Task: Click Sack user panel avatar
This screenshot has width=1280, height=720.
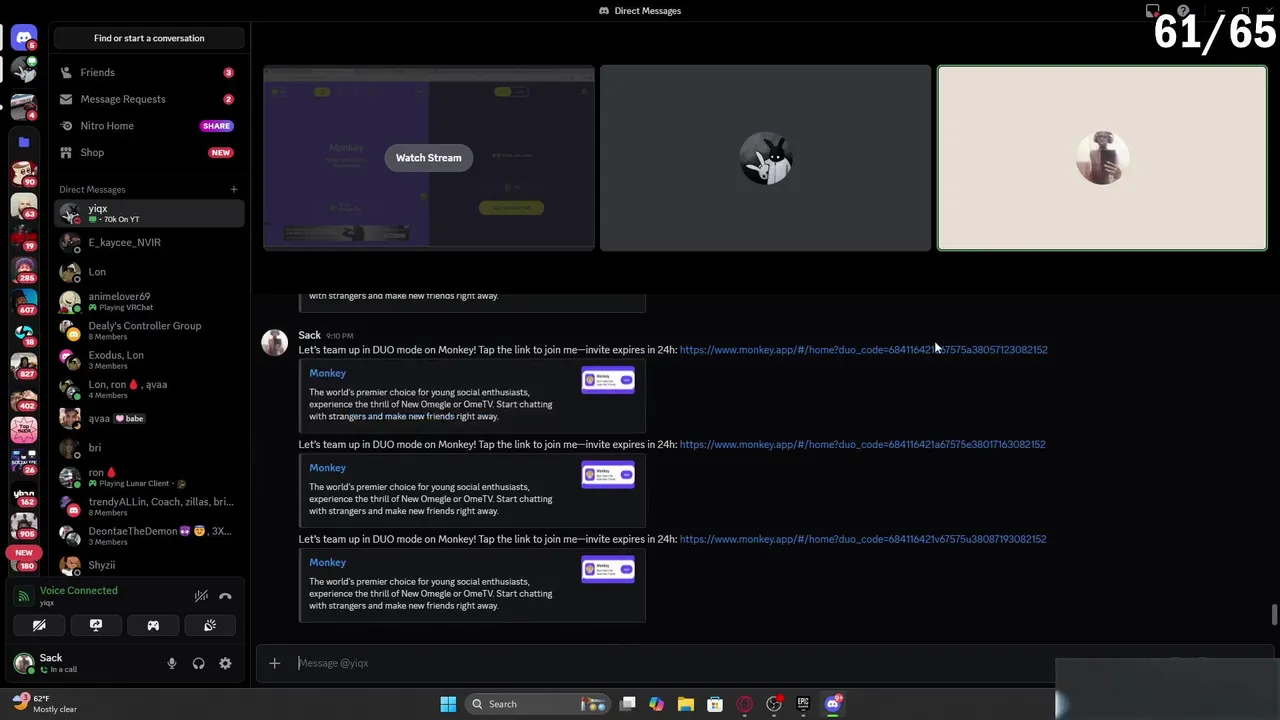Action: point(23,663)
